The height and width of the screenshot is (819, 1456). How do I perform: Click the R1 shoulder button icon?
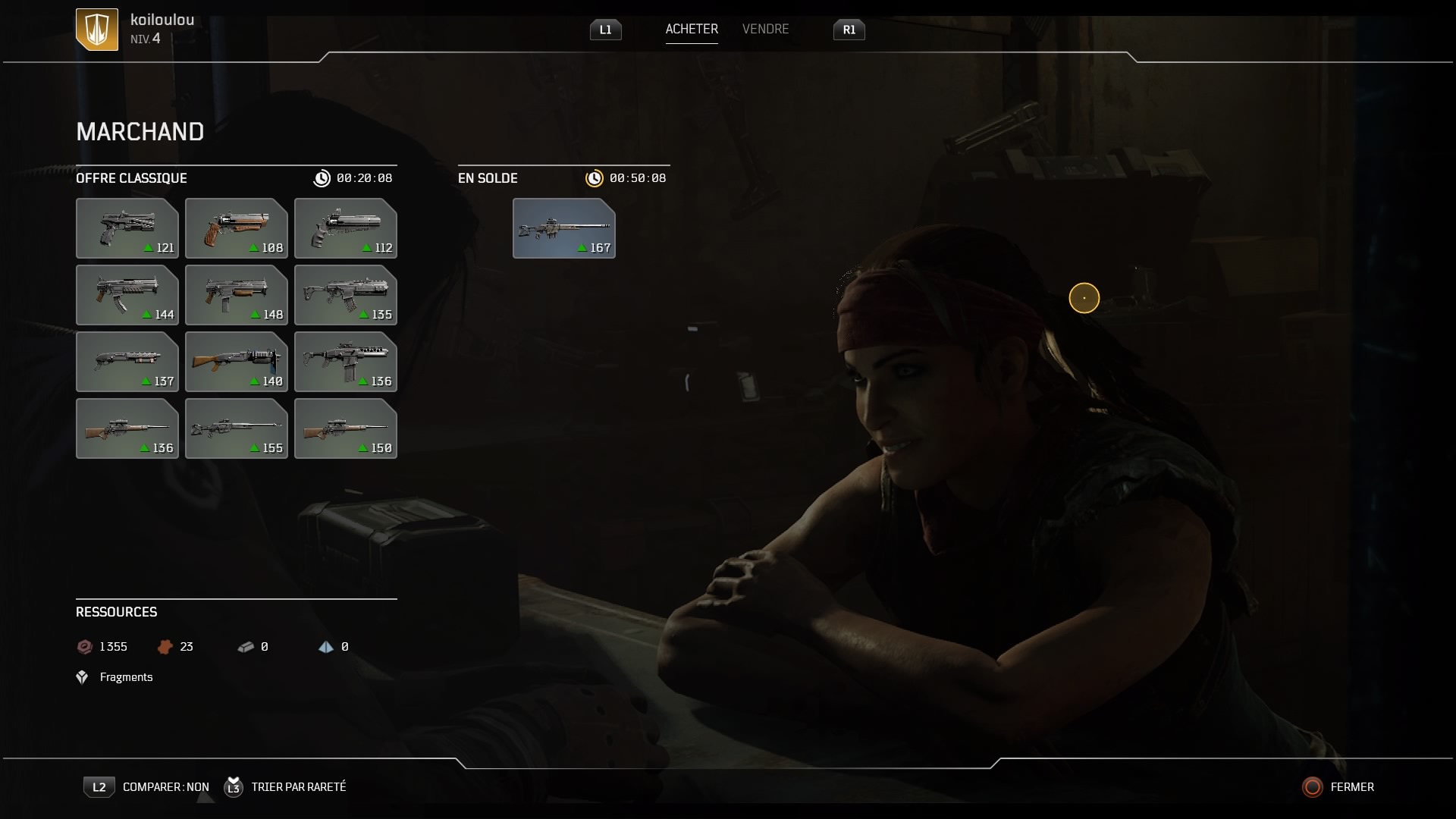(x=849, y=30)
